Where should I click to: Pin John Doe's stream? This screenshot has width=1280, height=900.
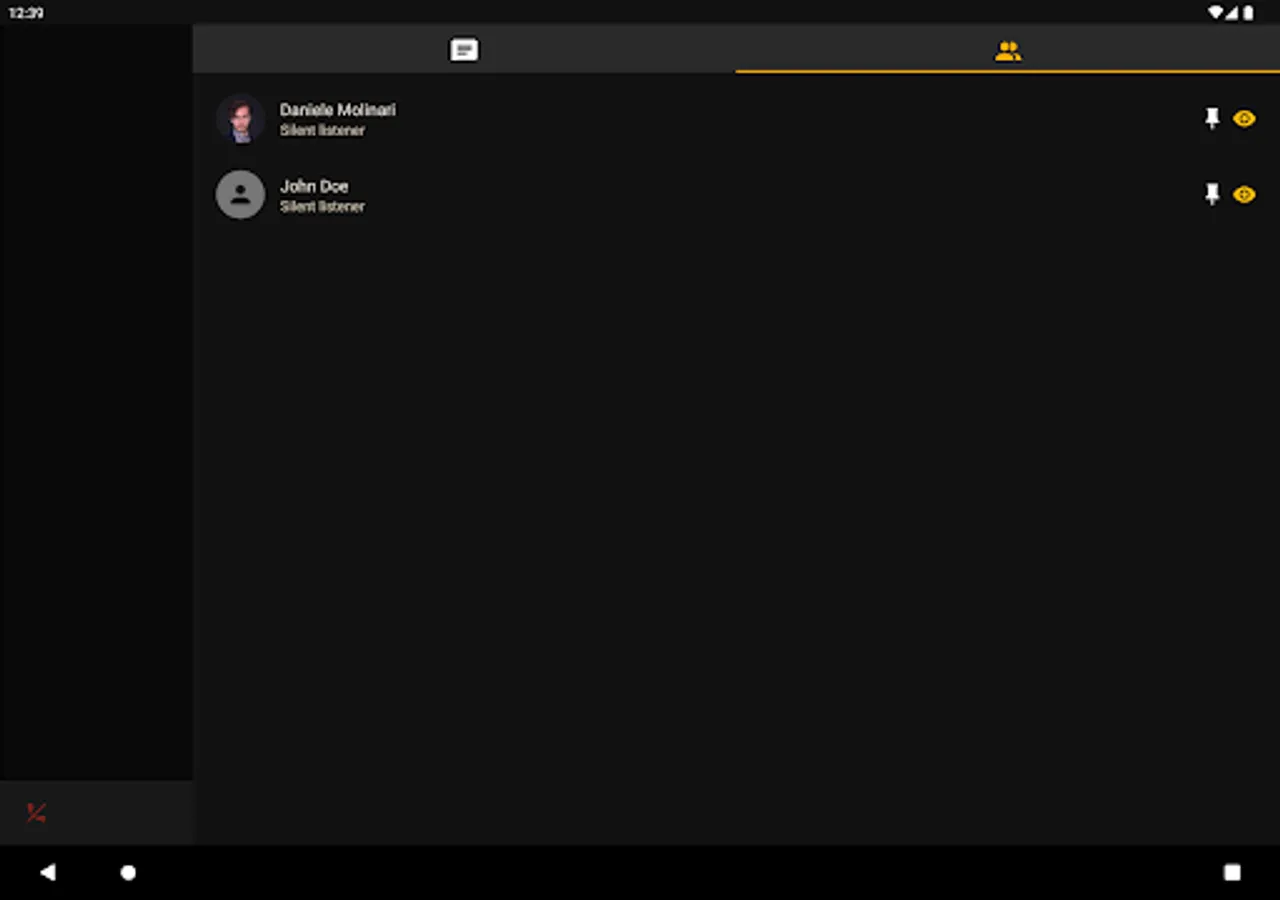click(x=1212, y=194)
